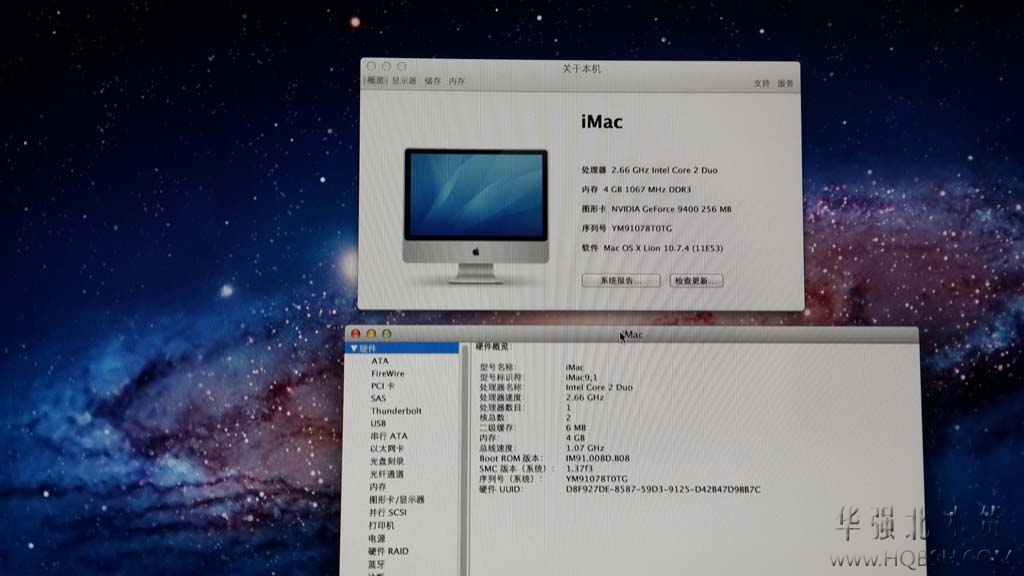Select 内存 in the System Information sidebar

(377, 487)
